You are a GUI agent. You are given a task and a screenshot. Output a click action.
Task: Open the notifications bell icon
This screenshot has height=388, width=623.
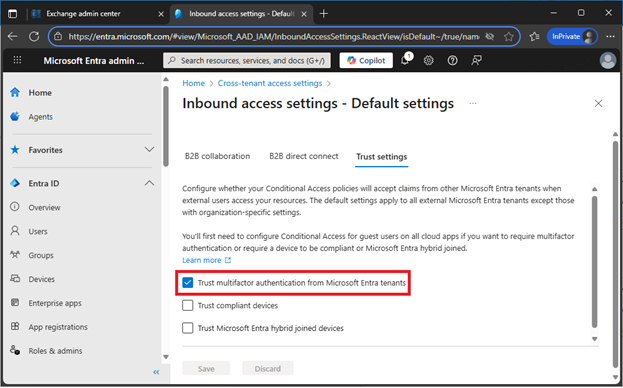coord(405,60)
